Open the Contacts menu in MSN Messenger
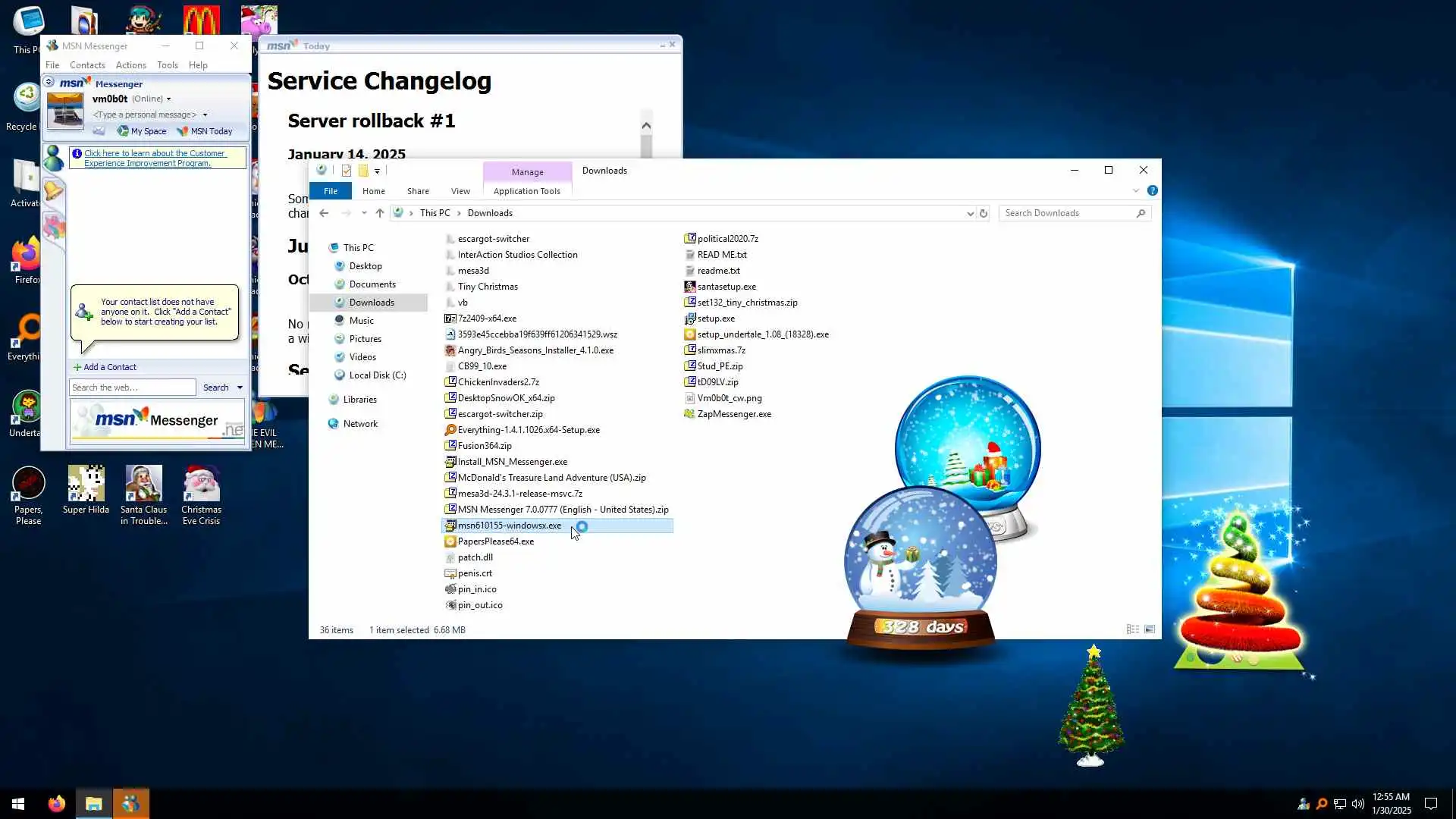The height and width of the screenshot is (819, 1456). [x=87, y=65]
